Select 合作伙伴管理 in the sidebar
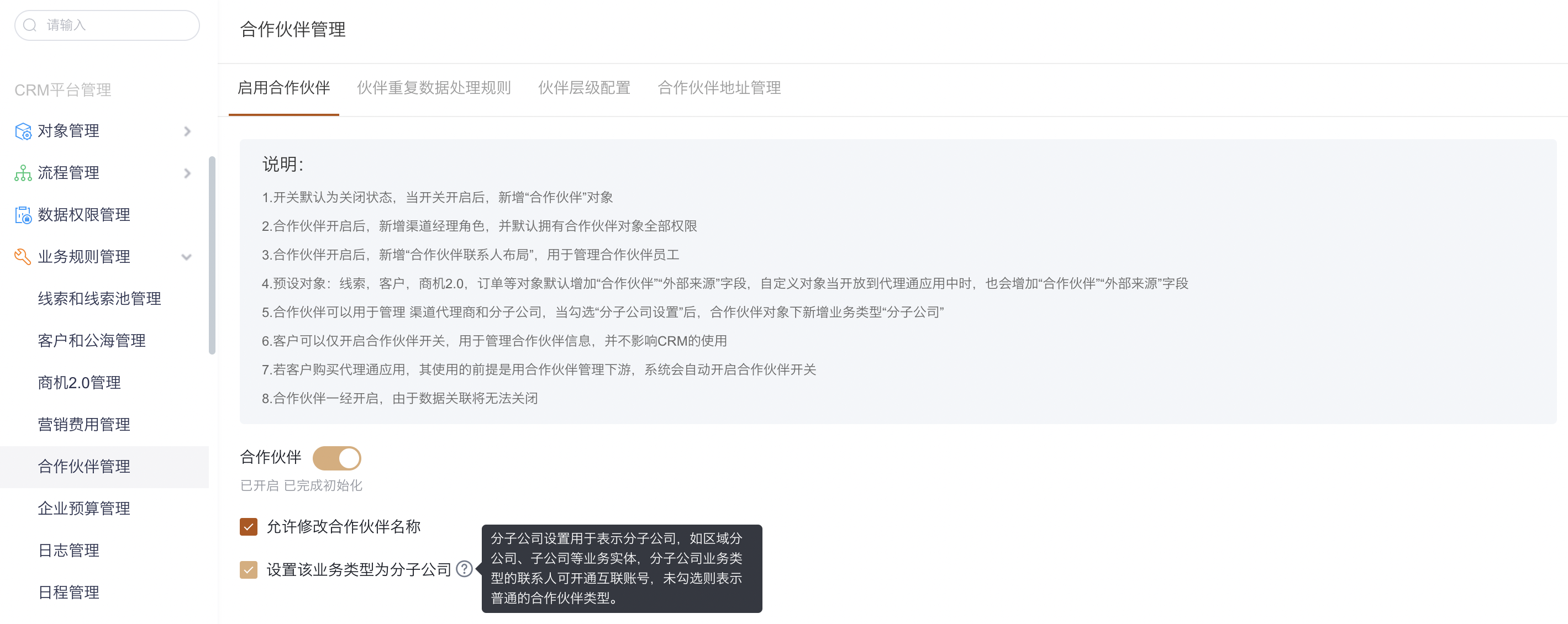1568x624 pixels. click(x=104, y=467)
